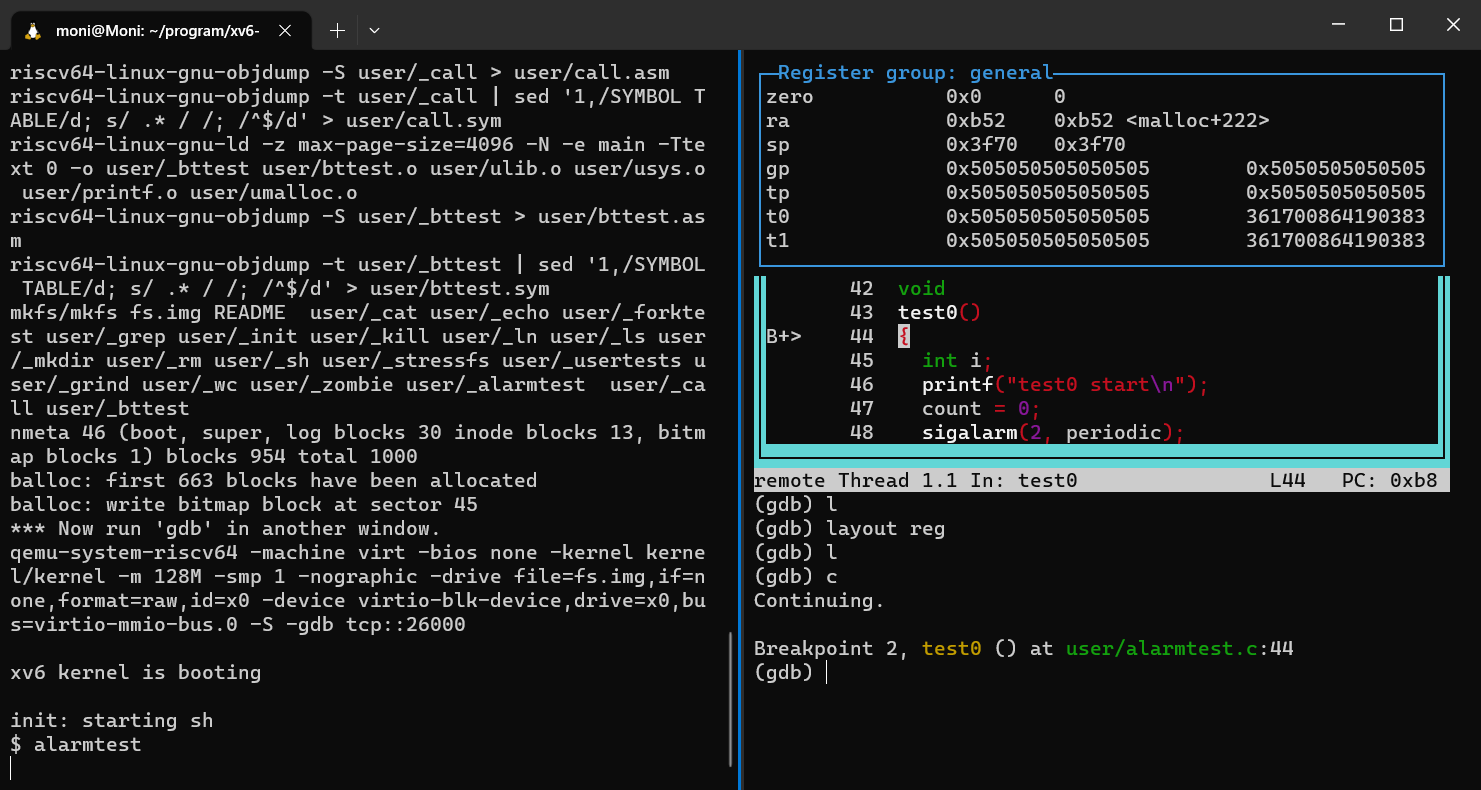Image resolution: width=1481 pixels, height=790 pixels.
Task: Click 'user/alarmtest.c' in breakpoint message
Action: (x=1162, y=649)
